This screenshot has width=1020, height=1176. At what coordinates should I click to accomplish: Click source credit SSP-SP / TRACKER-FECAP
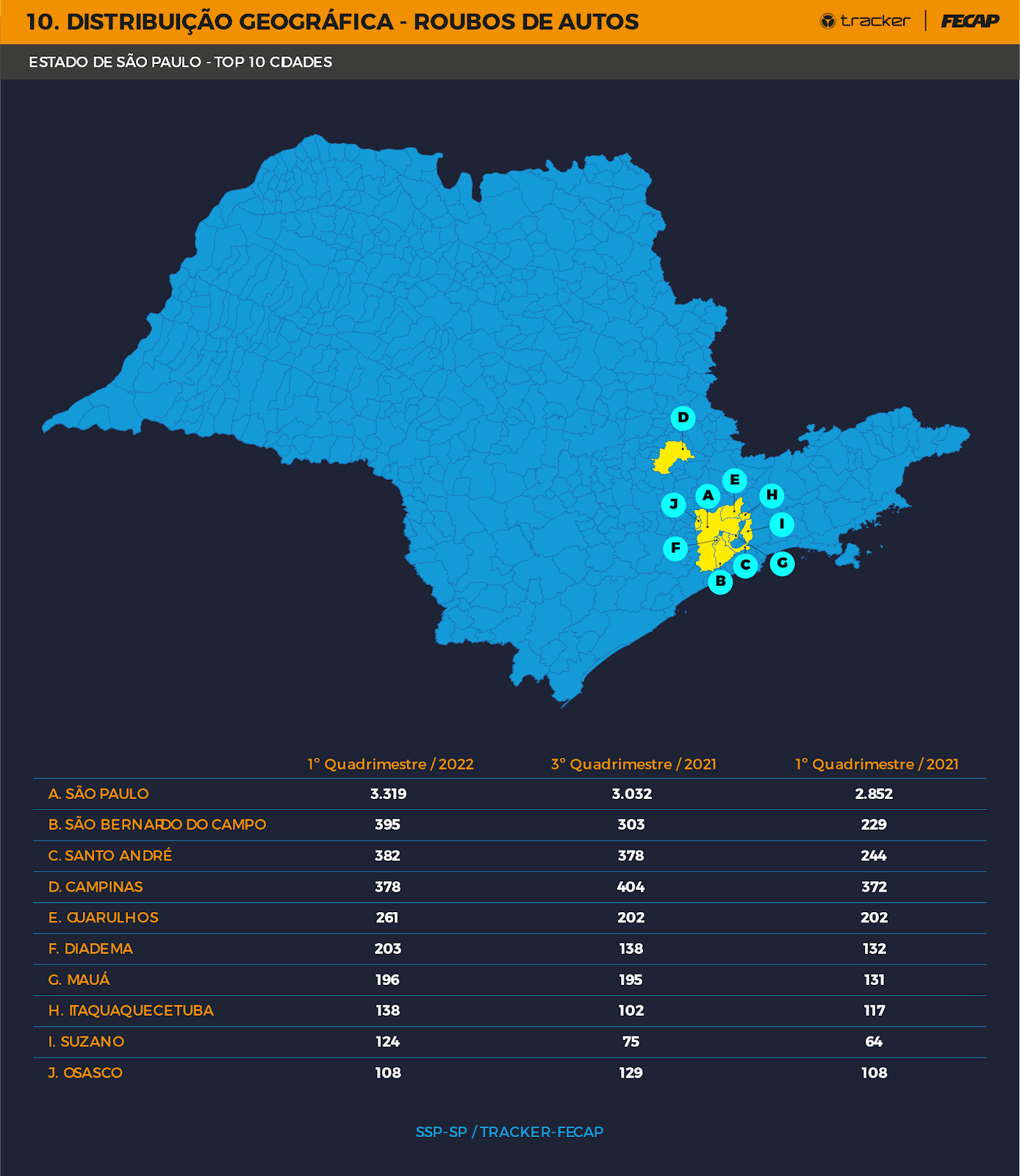point(509,1132)
